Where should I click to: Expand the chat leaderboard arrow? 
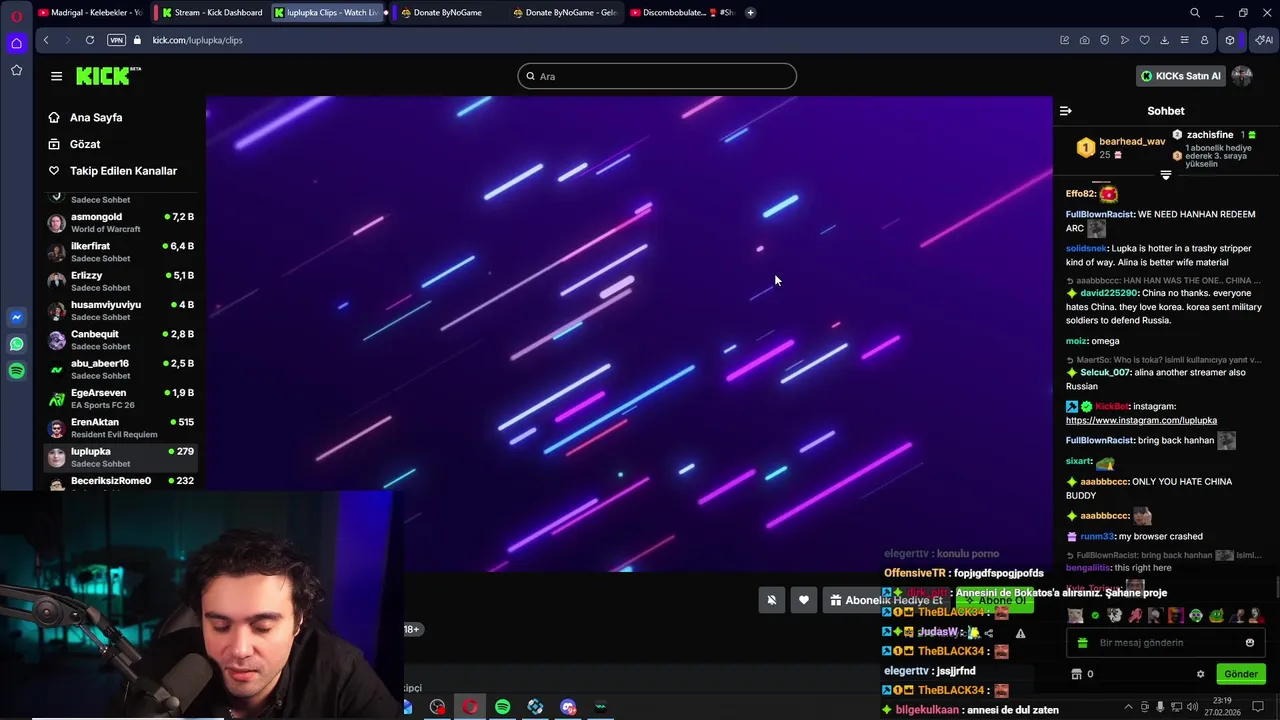pos(1165,175)
